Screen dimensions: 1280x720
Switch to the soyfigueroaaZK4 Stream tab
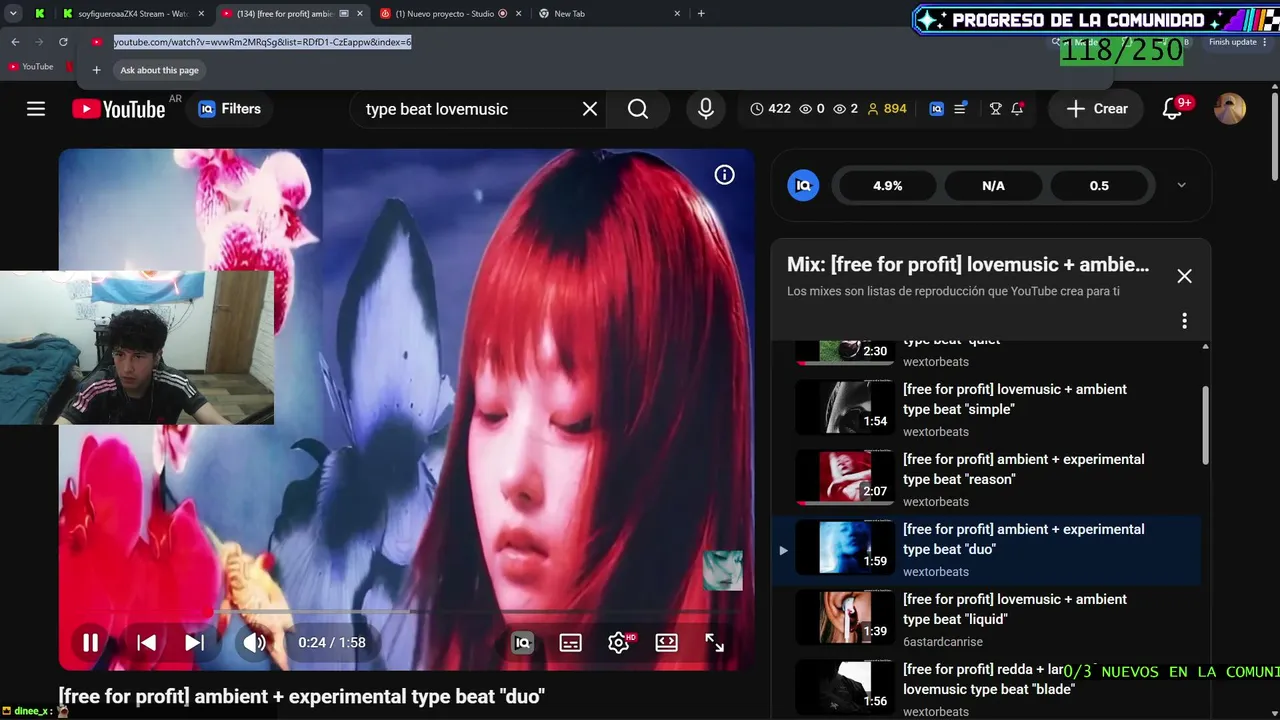click(x=132, y=14)
